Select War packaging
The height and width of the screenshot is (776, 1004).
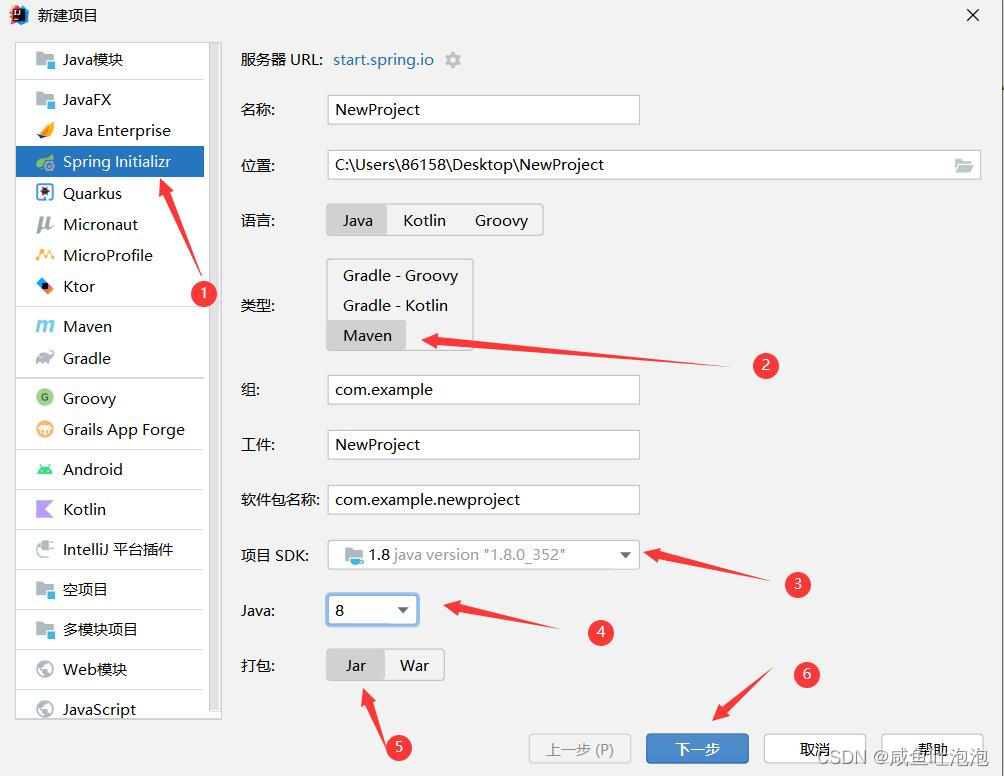[414, 666]
